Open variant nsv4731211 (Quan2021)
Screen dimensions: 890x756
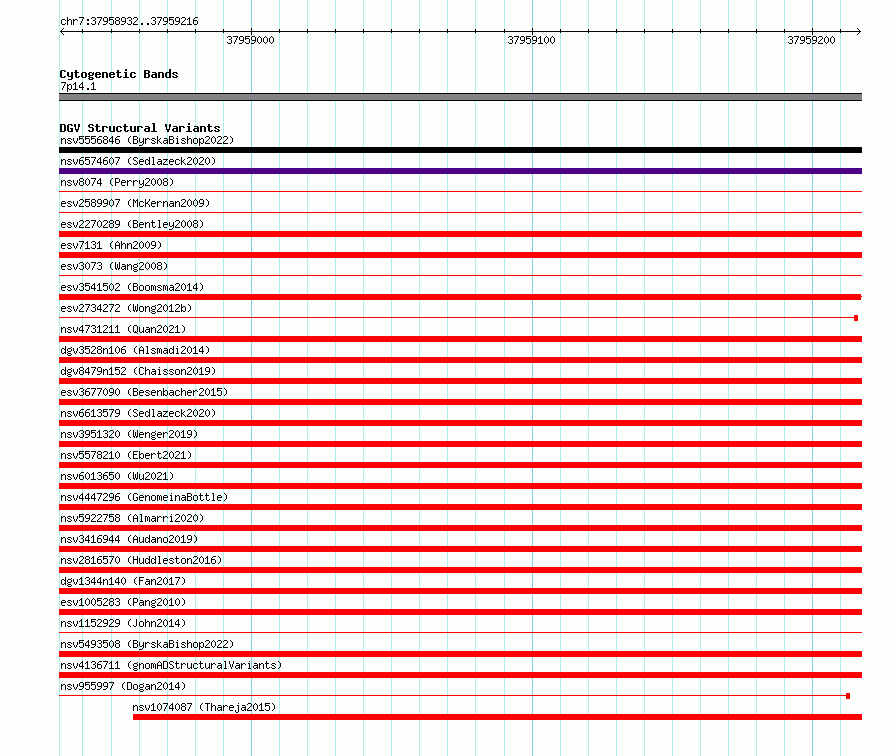pyautogui.click(x=123, y=329)
